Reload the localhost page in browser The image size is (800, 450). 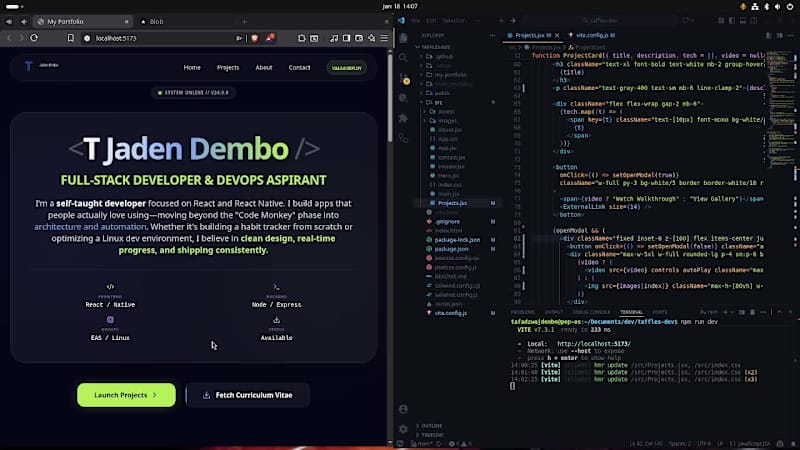click(x=34, y=38)
